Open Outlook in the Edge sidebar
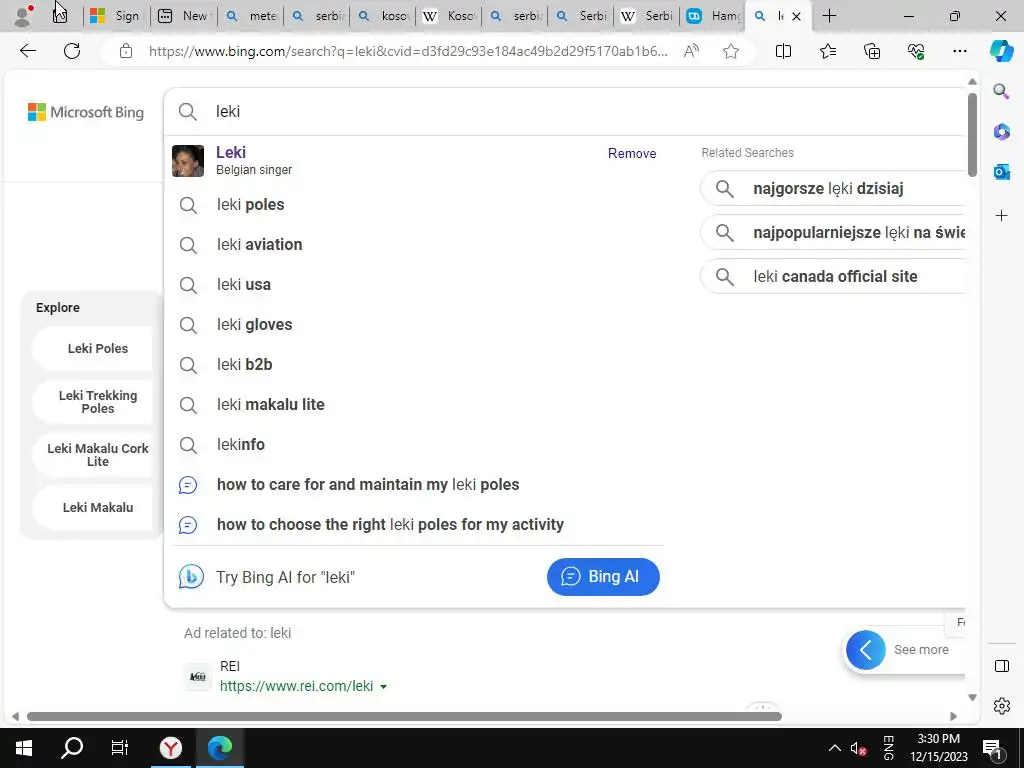The height and width of the screenshot is (768, 1024). [1001, 172]
